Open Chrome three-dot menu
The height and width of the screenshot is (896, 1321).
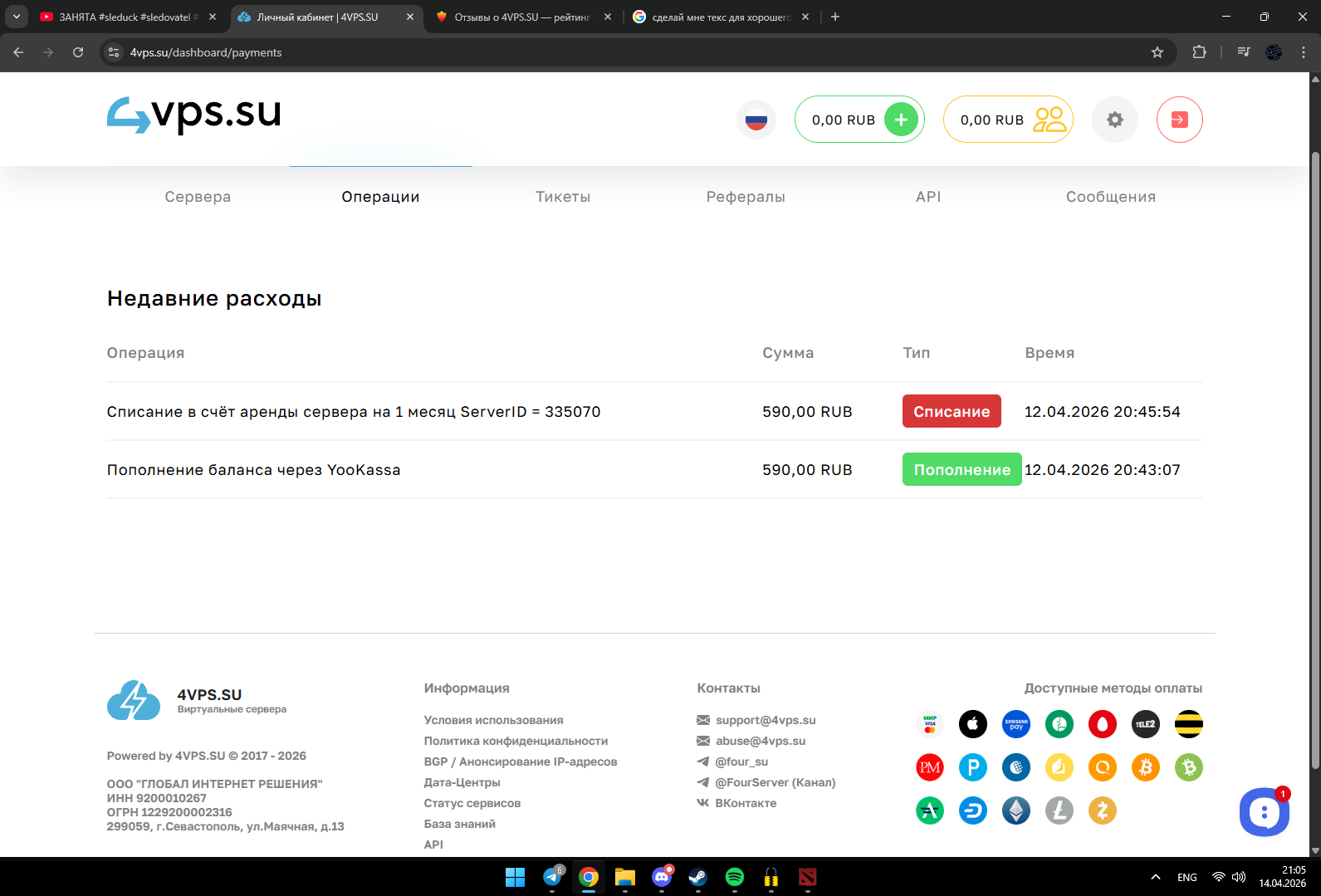1303,52
